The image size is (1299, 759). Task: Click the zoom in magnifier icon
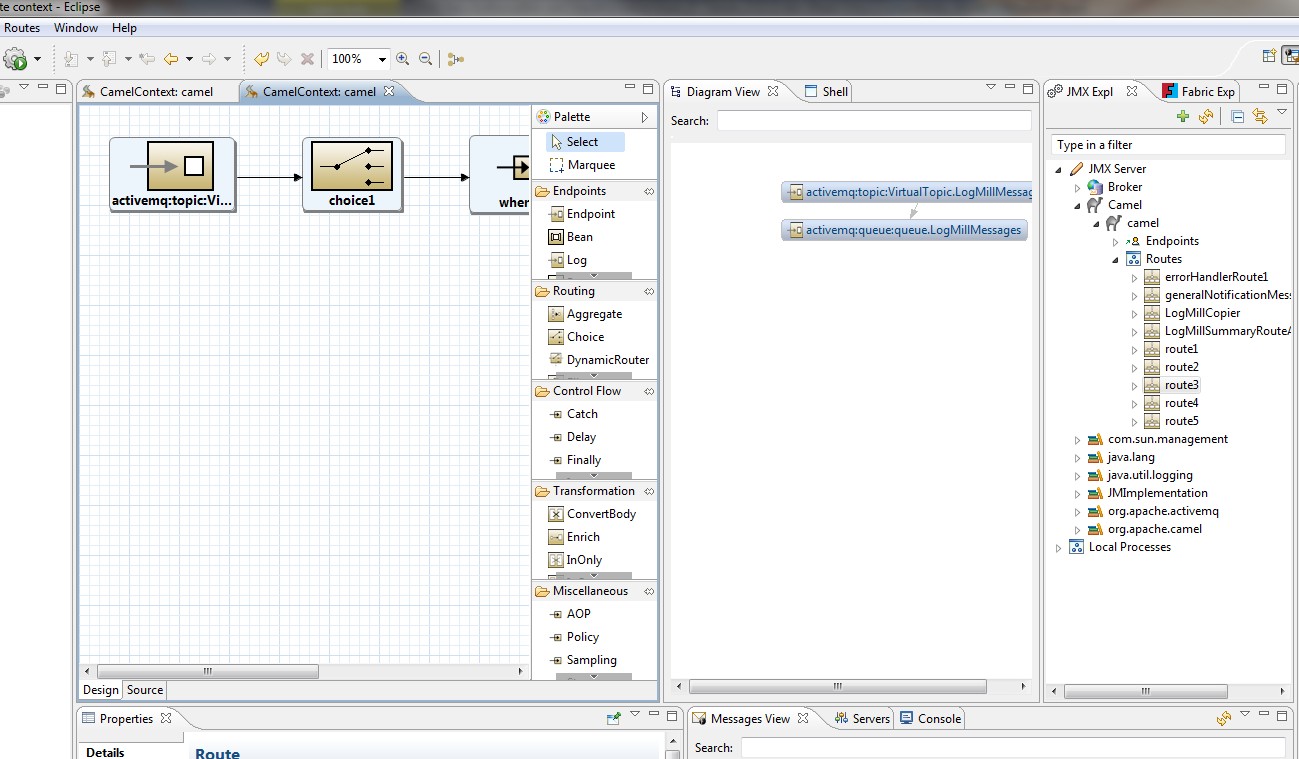pyautogui.click(x=403, y=59)
